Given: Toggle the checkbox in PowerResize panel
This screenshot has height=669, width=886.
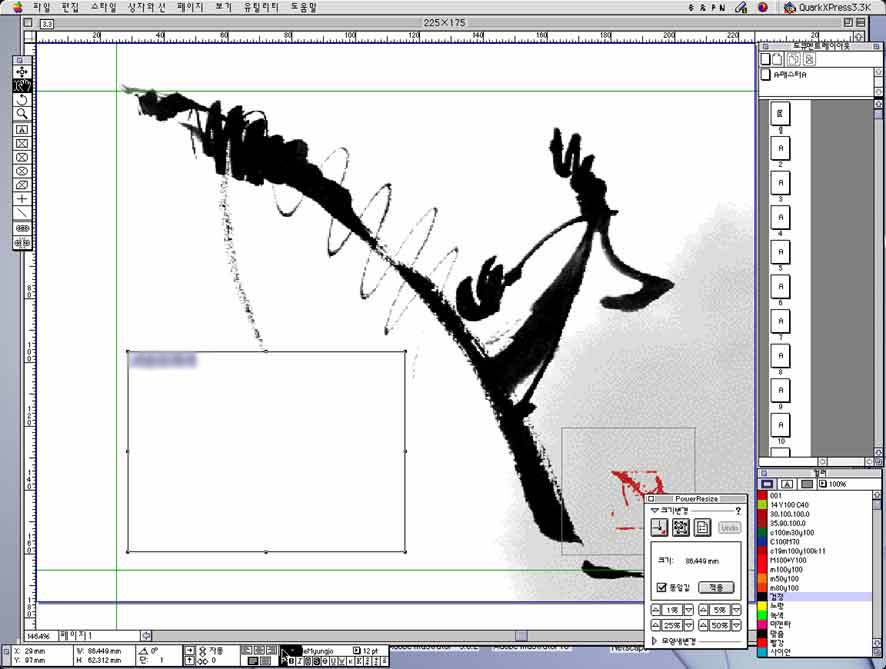Looking at the screenshot, I should (x=662, y=587).
